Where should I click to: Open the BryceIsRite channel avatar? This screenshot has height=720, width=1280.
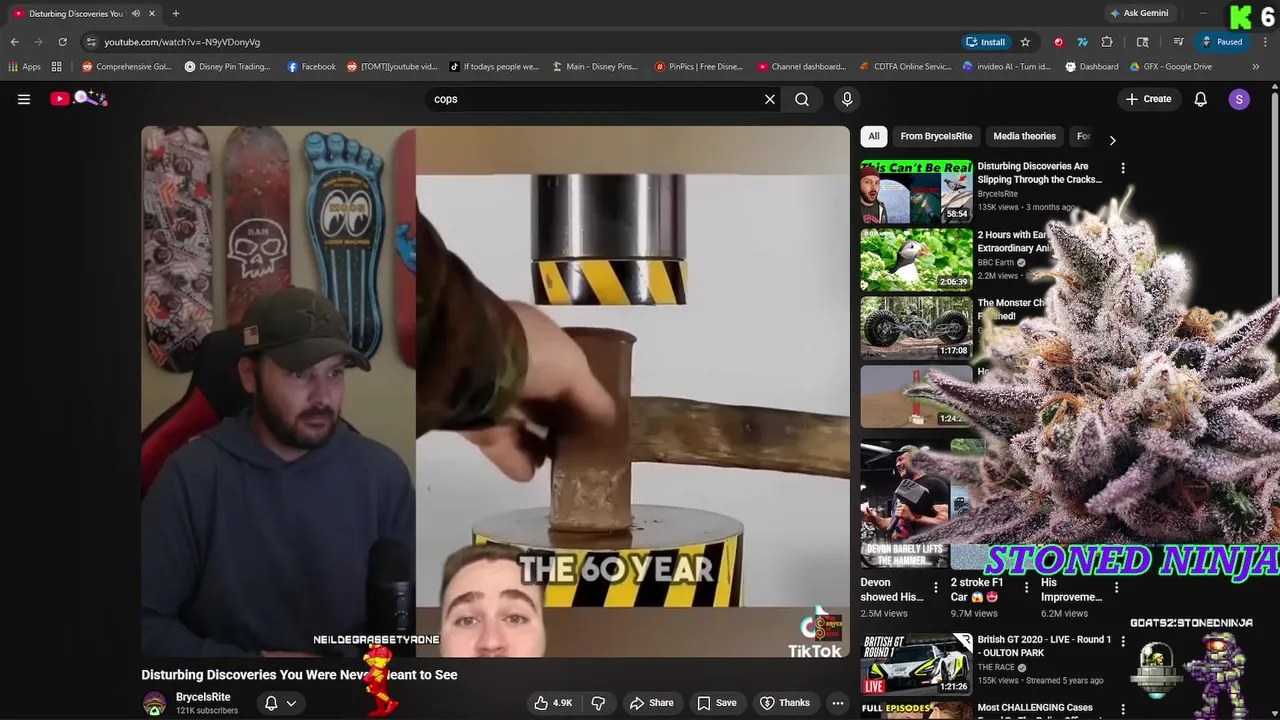click(155, 704)
